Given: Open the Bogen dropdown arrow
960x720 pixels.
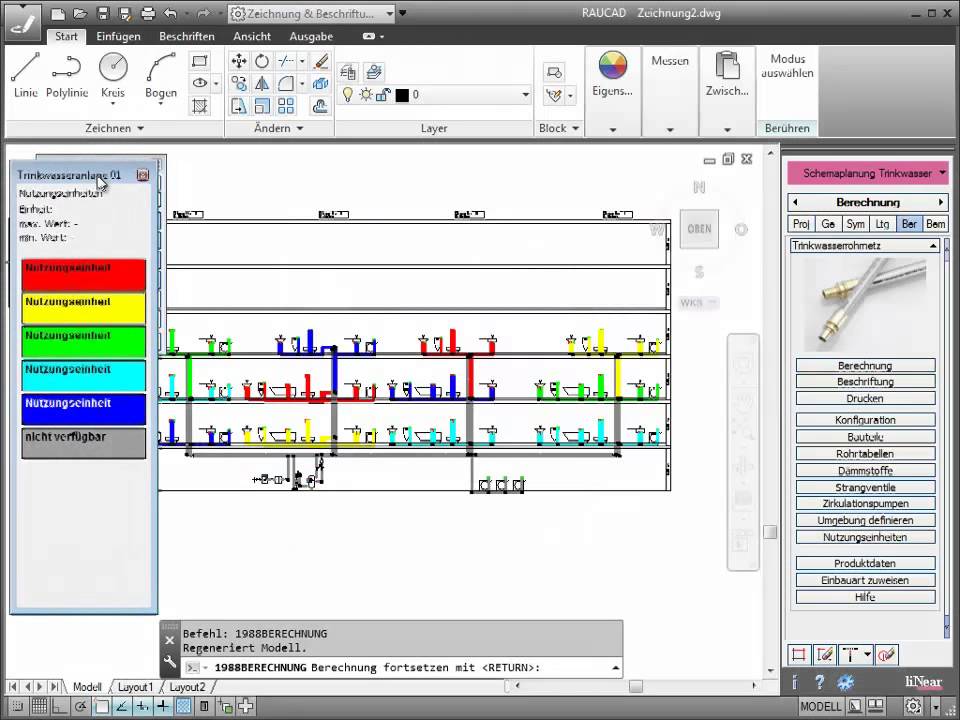Looking at the screenshot, I should click(161, 104).
